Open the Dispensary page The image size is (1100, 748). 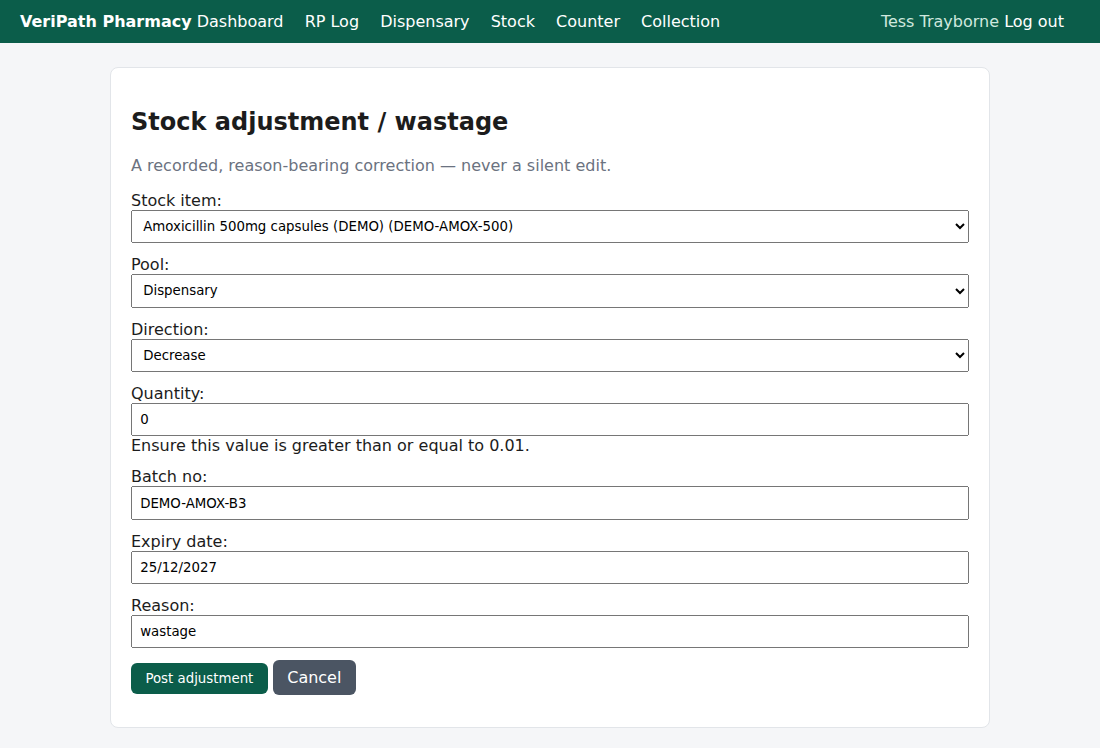point(424,21)
